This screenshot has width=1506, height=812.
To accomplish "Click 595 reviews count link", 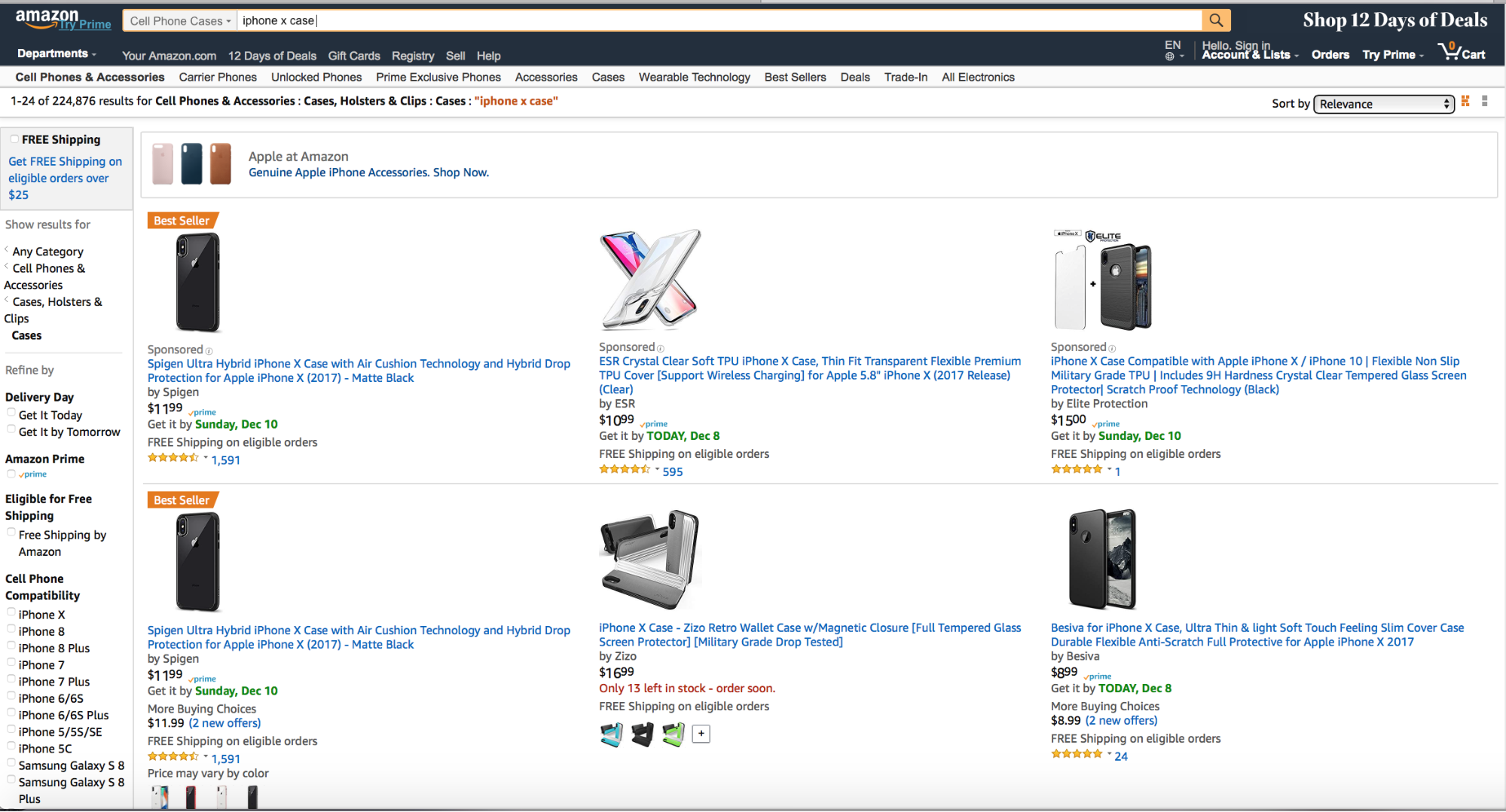I will click(x=673, y=472).
